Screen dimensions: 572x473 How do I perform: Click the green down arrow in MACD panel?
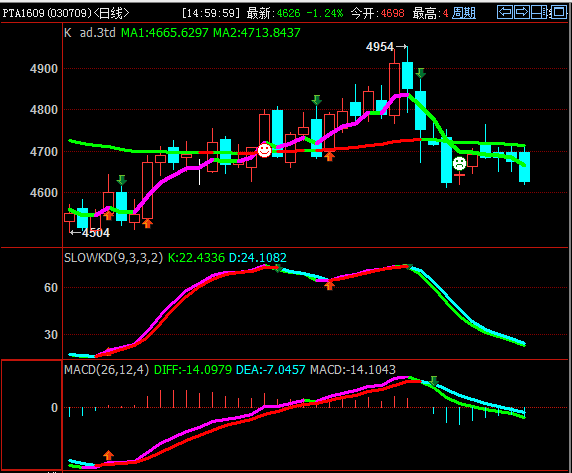433,381
